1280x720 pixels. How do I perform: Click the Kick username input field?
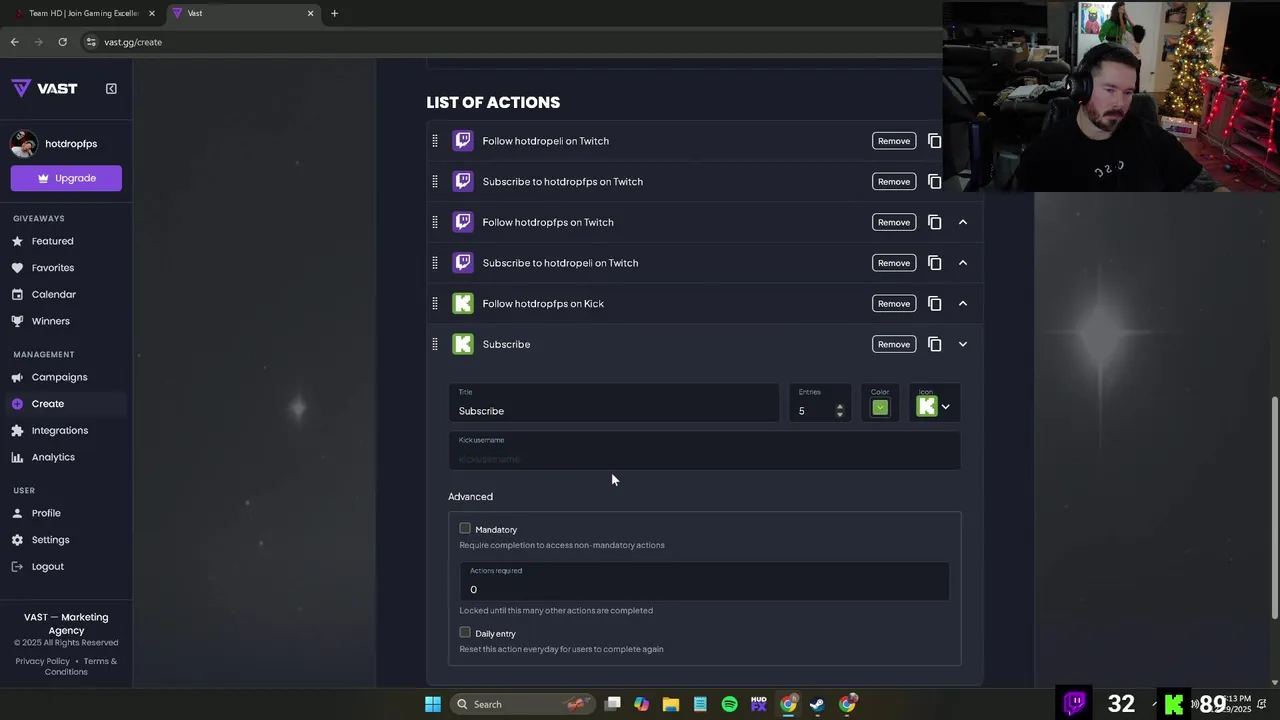(704, 451)
